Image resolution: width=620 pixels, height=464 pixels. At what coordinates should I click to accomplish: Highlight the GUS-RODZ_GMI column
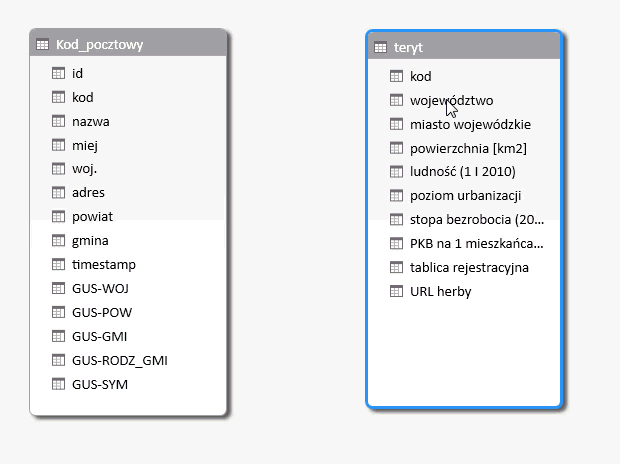(119, 360)
